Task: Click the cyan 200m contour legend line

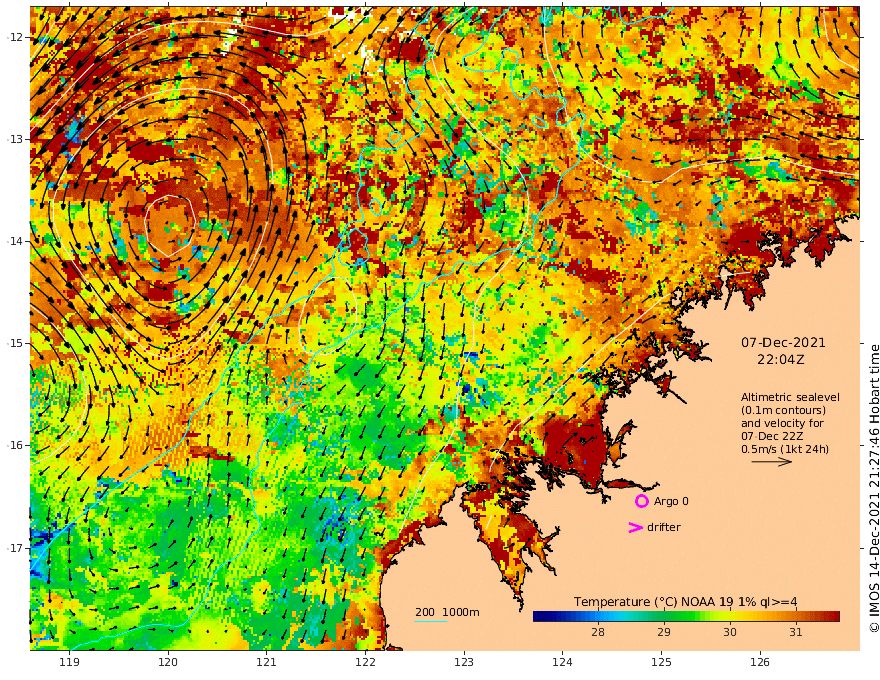Action: coord(431,621)
